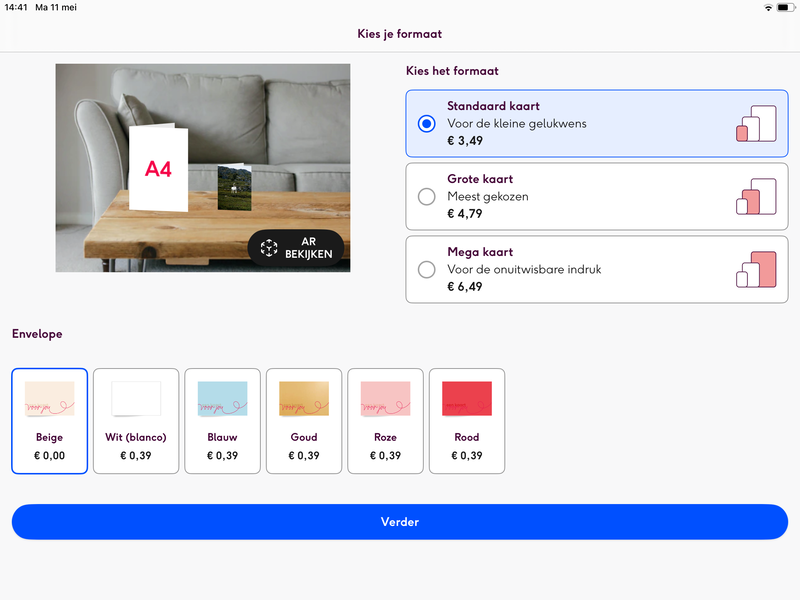Click the Grote kaart size icon
Screen dimensions: 800x600
[x=756, y=196]
